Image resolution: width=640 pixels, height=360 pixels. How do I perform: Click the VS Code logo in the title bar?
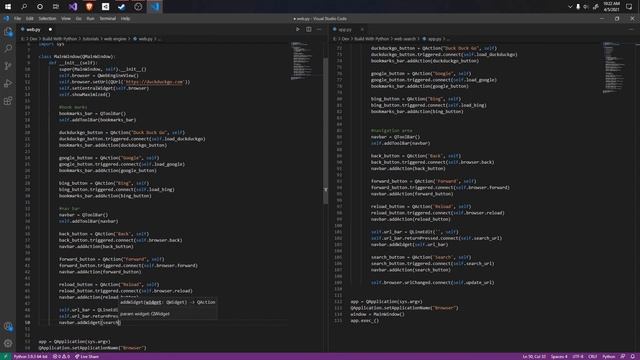point(6,18)
